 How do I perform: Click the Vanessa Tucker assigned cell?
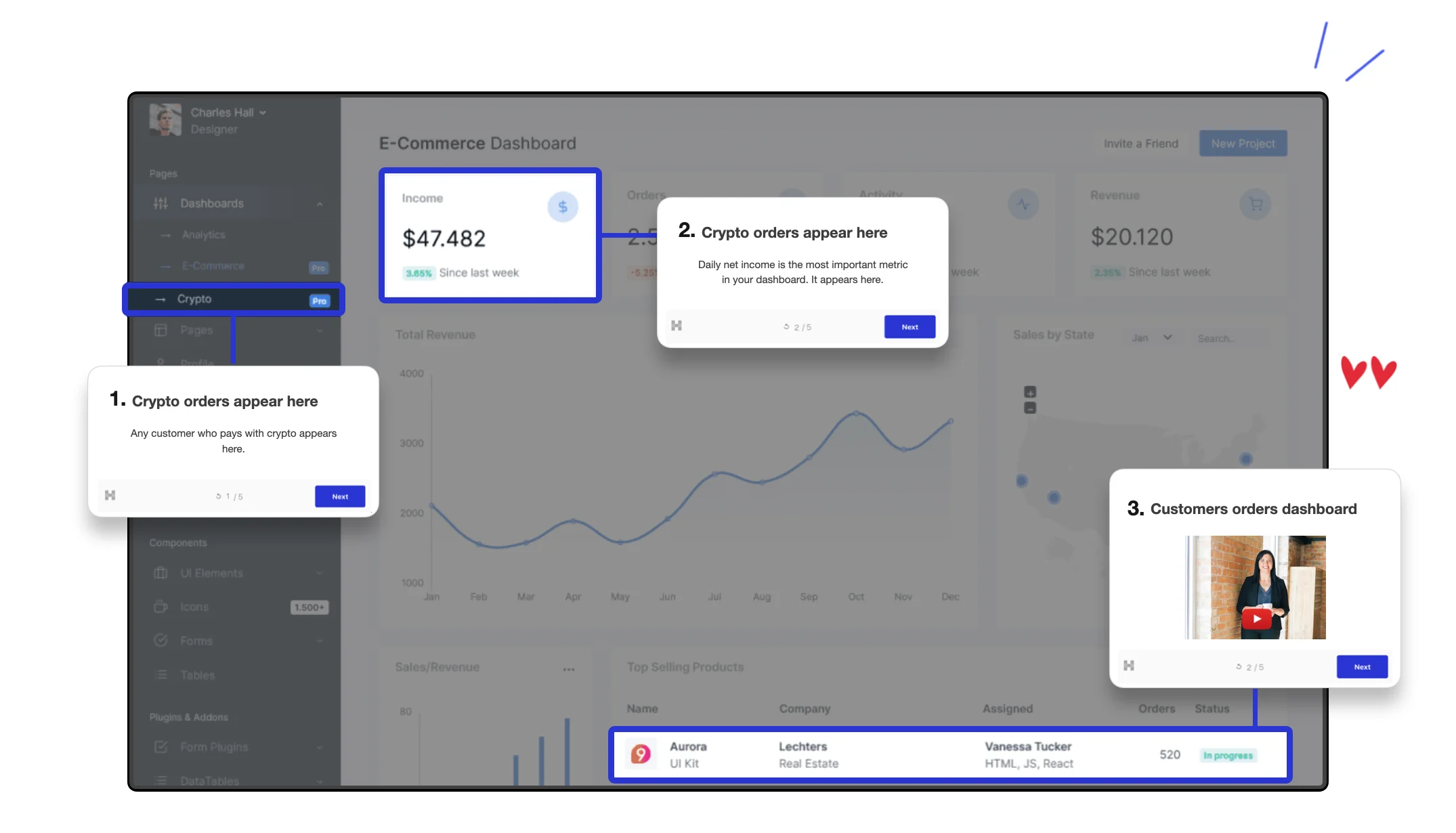(x=1029, y=754)
